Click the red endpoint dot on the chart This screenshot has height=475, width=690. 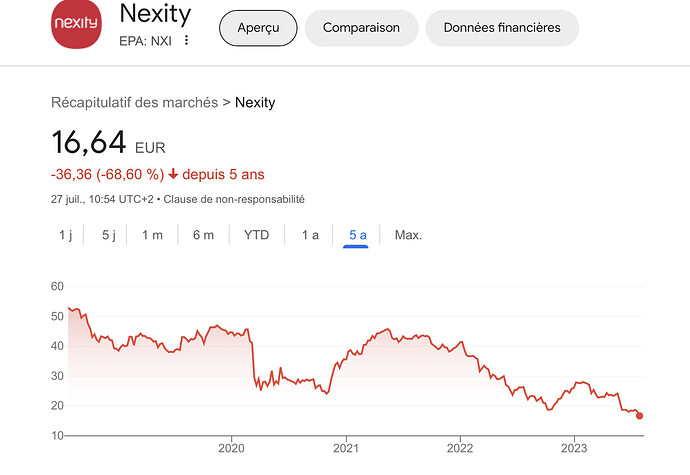[639, 416]
